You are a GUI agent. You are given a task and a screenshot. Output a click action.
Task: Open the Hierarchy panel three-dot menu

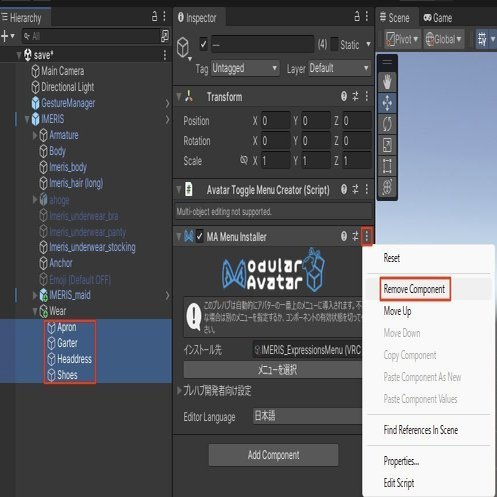pos(165,16)
